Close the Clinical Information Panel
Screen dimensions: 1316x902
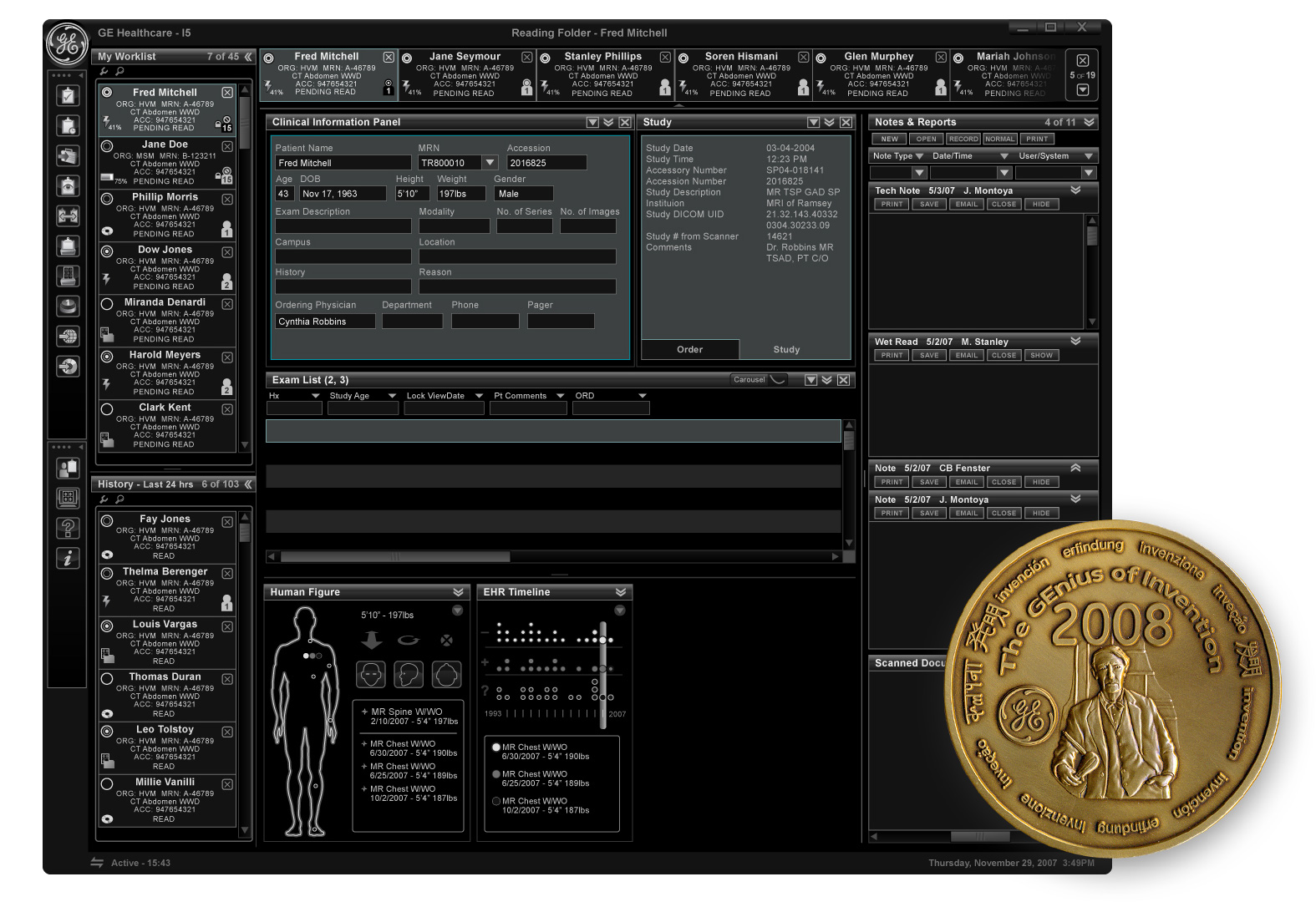point(625,122)
